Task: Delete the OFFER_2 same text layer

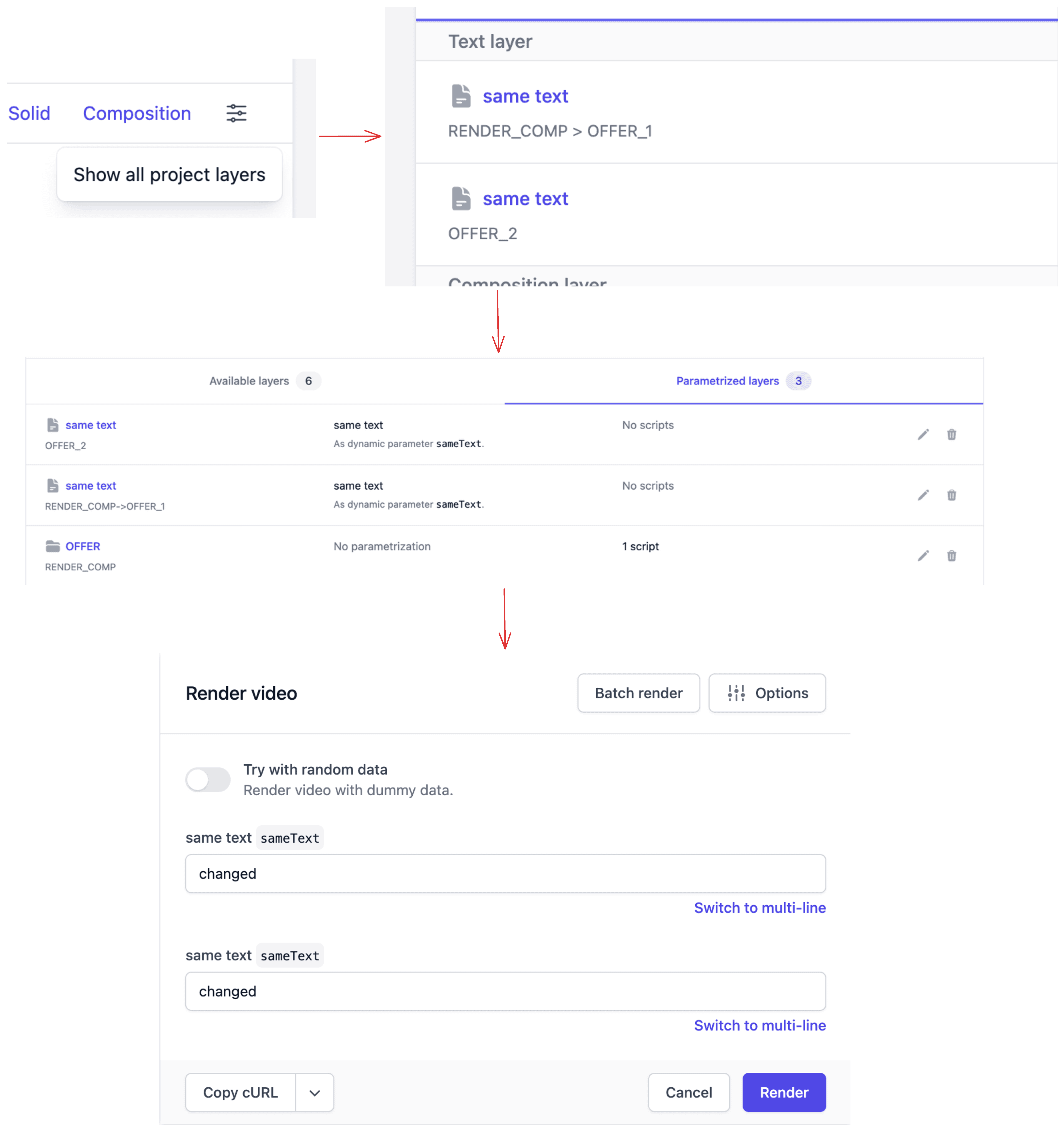Action: pyautogui.click(x=951, y=435)
